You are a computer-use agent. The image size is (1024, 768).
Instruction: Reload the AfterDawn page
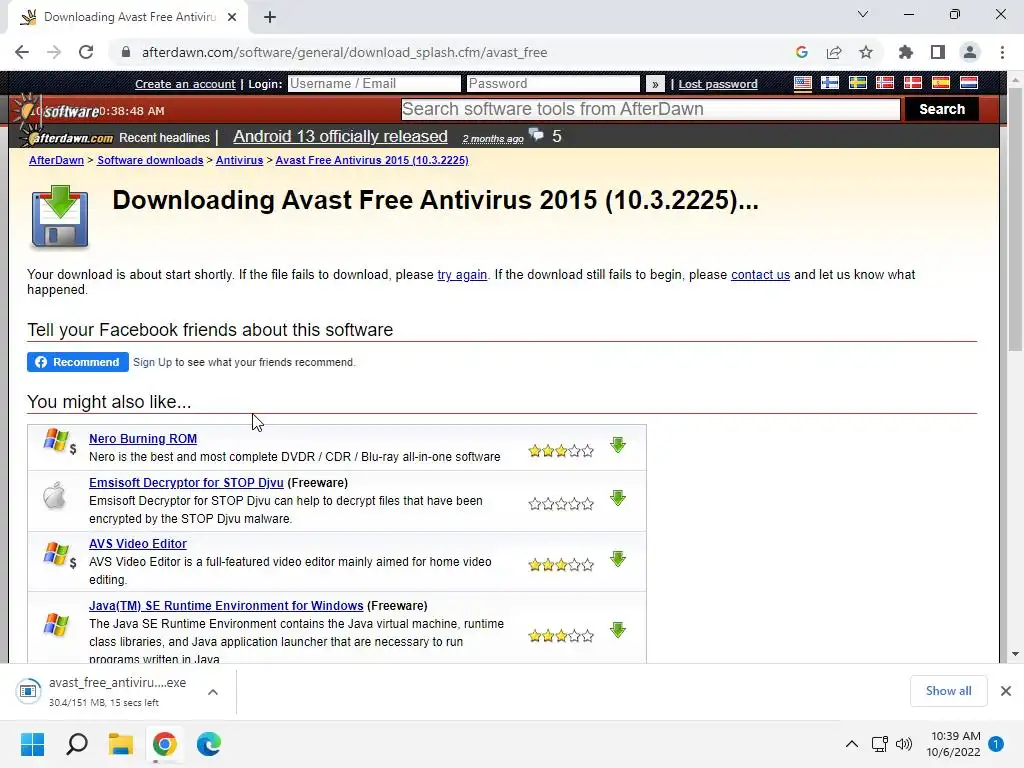[x=86, y=52]
